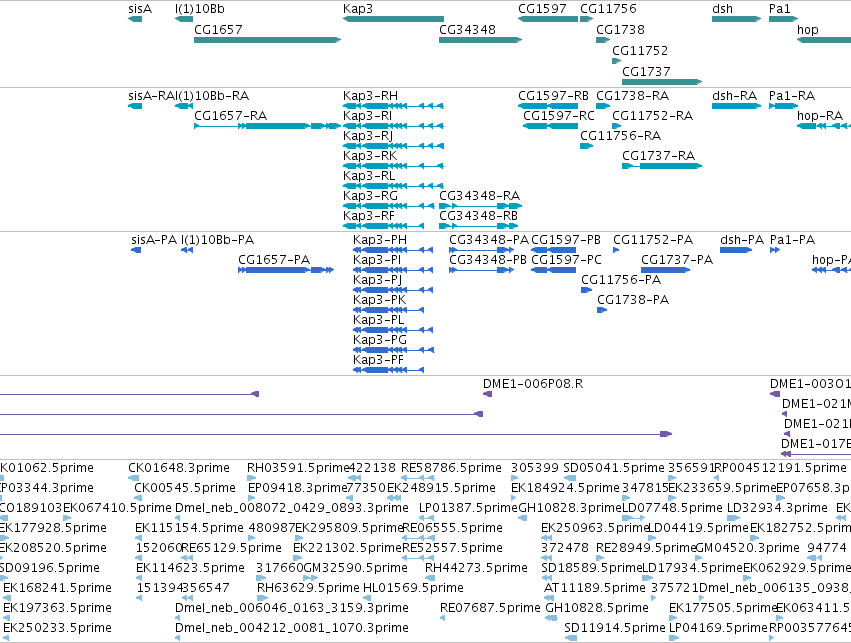Viewport: 851px width, 643px height.
Task: Click the Pa1-PA protein label
Action: click(792, 240)
